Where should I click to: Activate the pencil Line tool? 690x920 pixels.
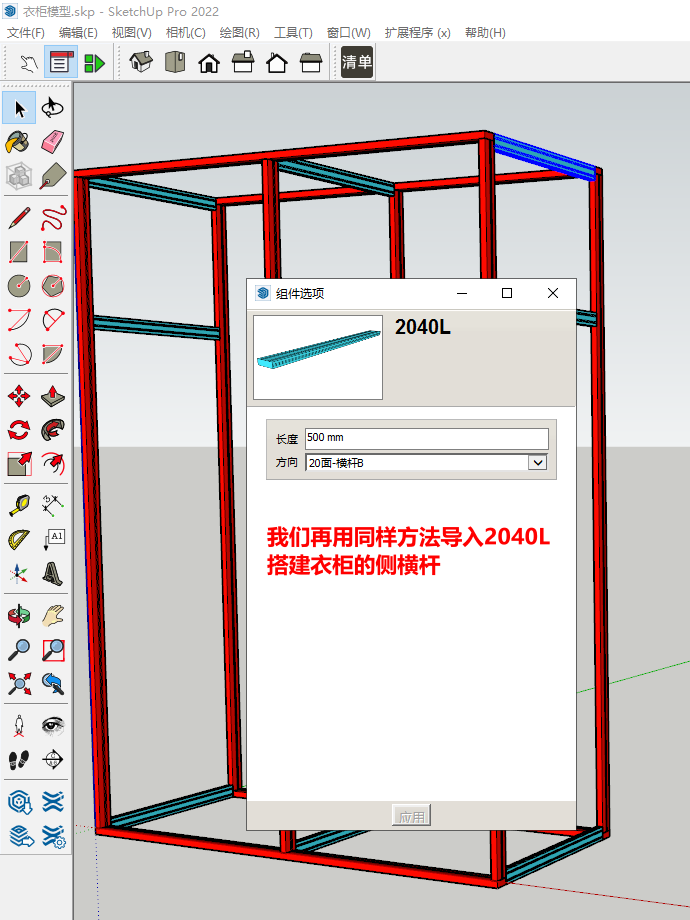click(x=18, y=216)
